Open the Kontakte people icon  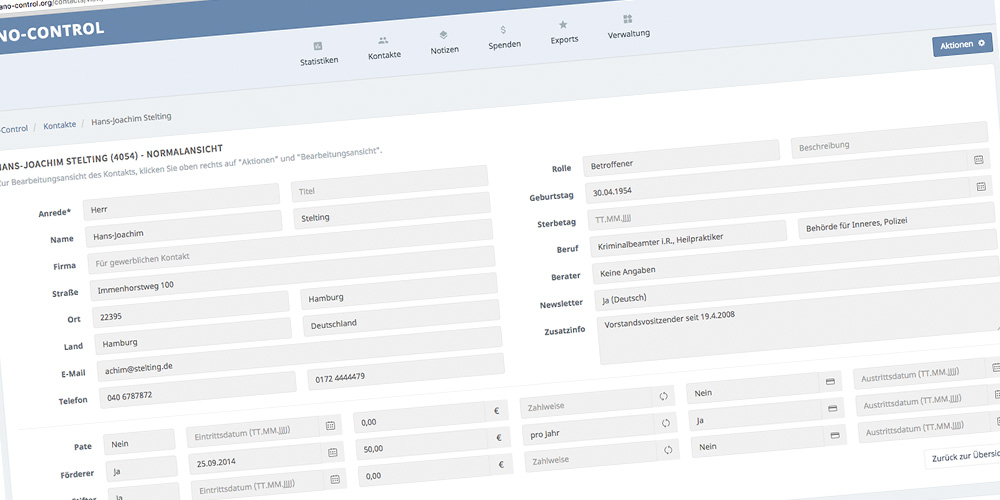pos(383,40)
